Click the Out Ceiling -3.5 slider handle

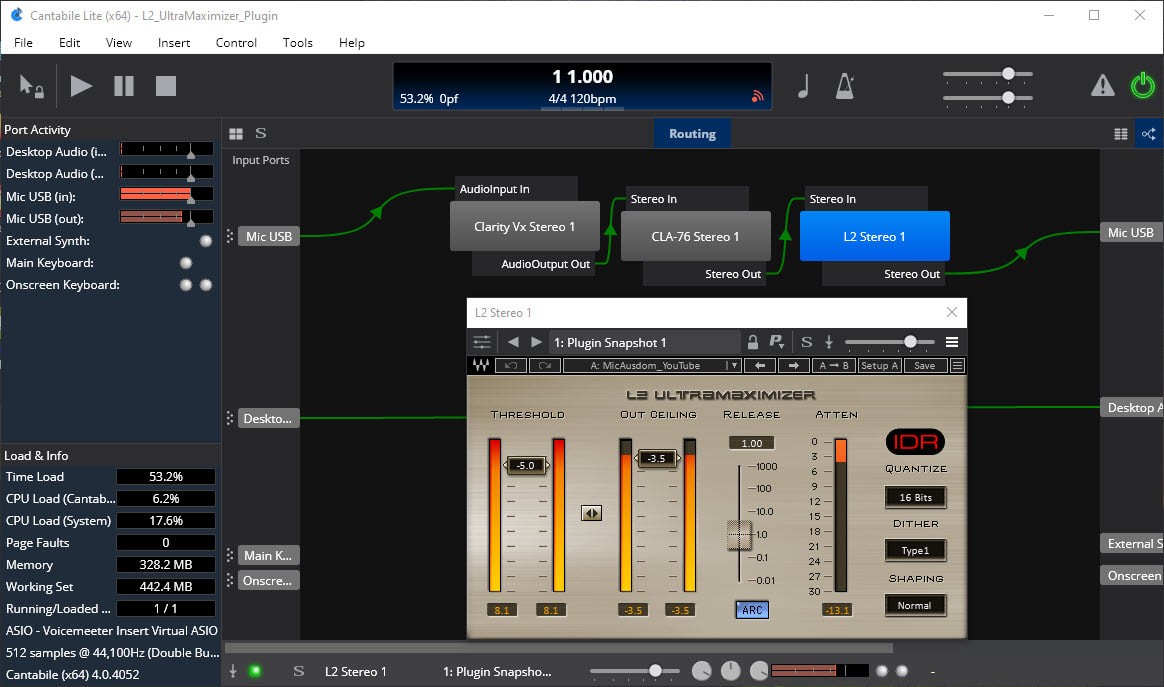click(x=657, y=458)
